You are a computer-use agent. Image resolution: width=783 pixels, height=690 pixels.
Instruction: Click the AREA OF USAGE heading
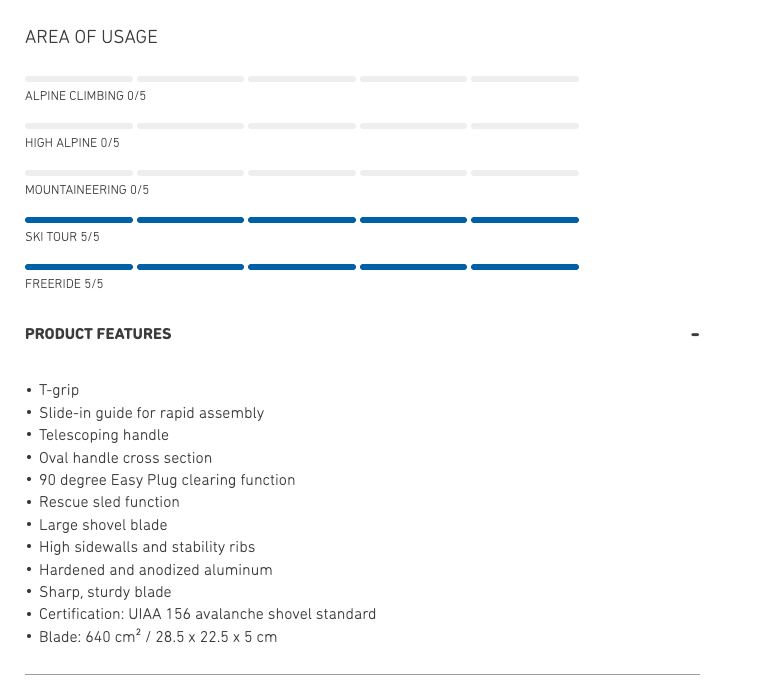tap(91, 37)
